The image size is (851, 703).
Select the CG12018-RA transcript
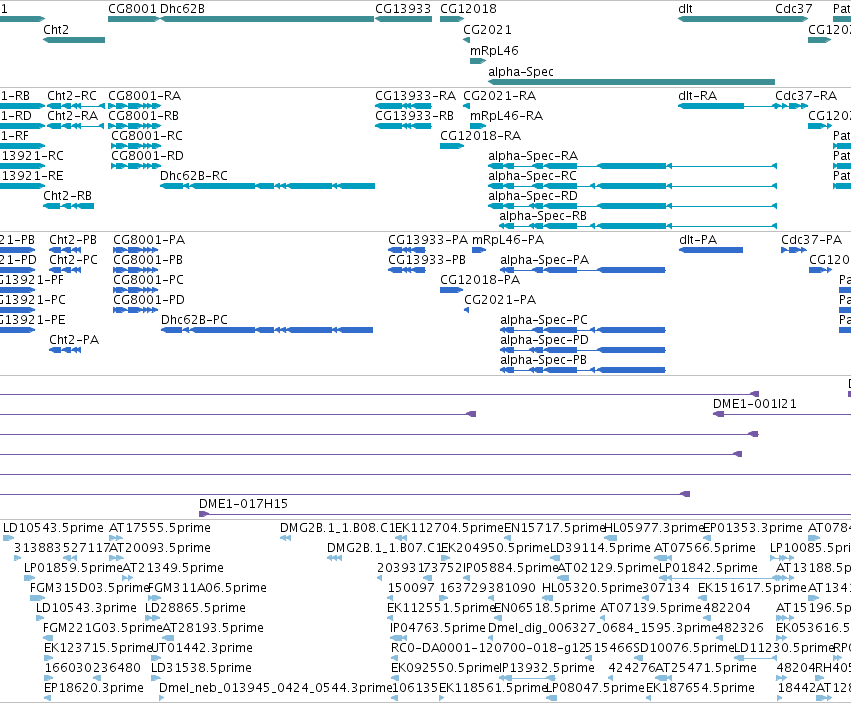(x=452, y=146)
